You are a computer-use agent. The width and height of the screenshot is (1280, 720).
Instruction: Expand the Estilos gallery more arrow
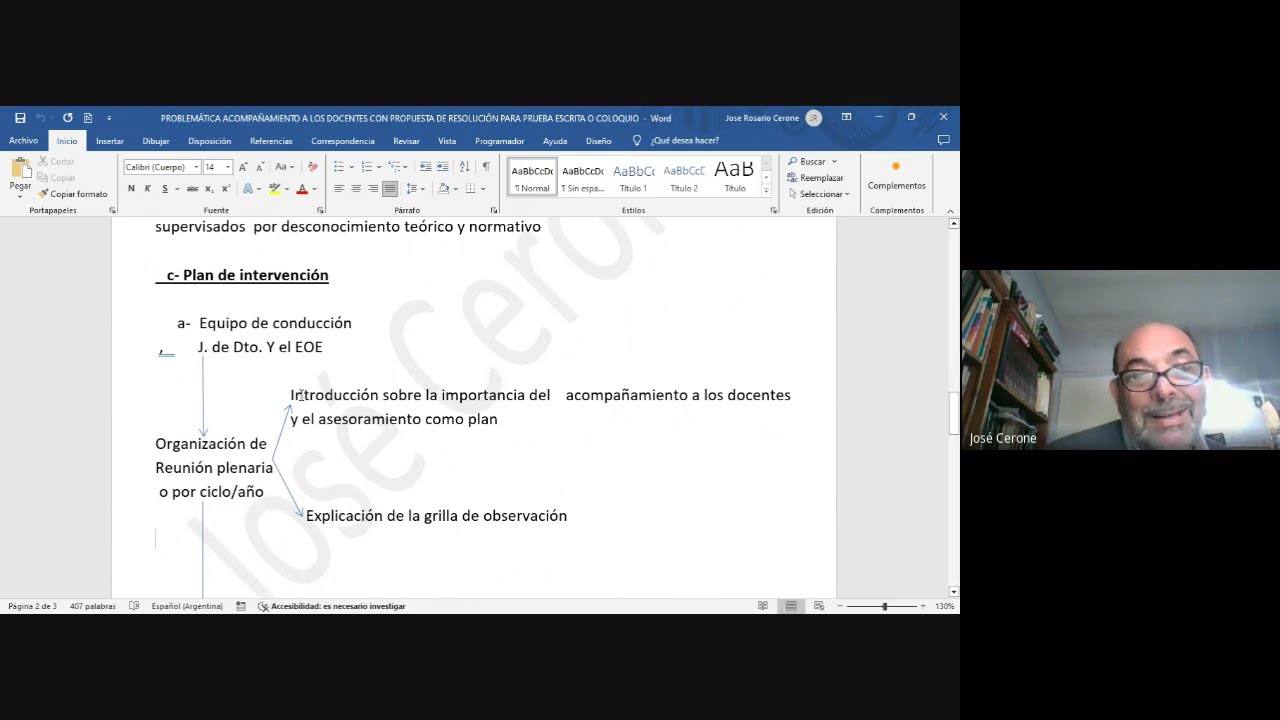tap(766, 191)
